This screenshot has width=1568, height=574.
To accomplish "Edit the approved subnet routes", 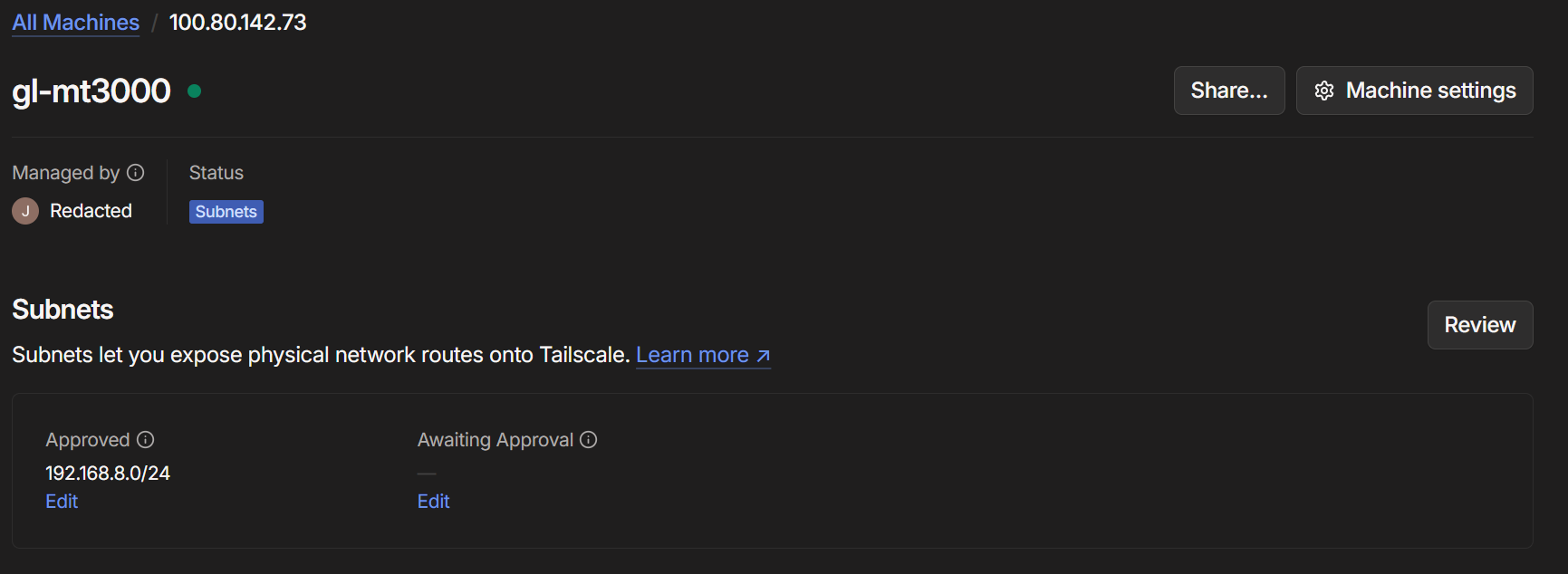I will [62, 502].
